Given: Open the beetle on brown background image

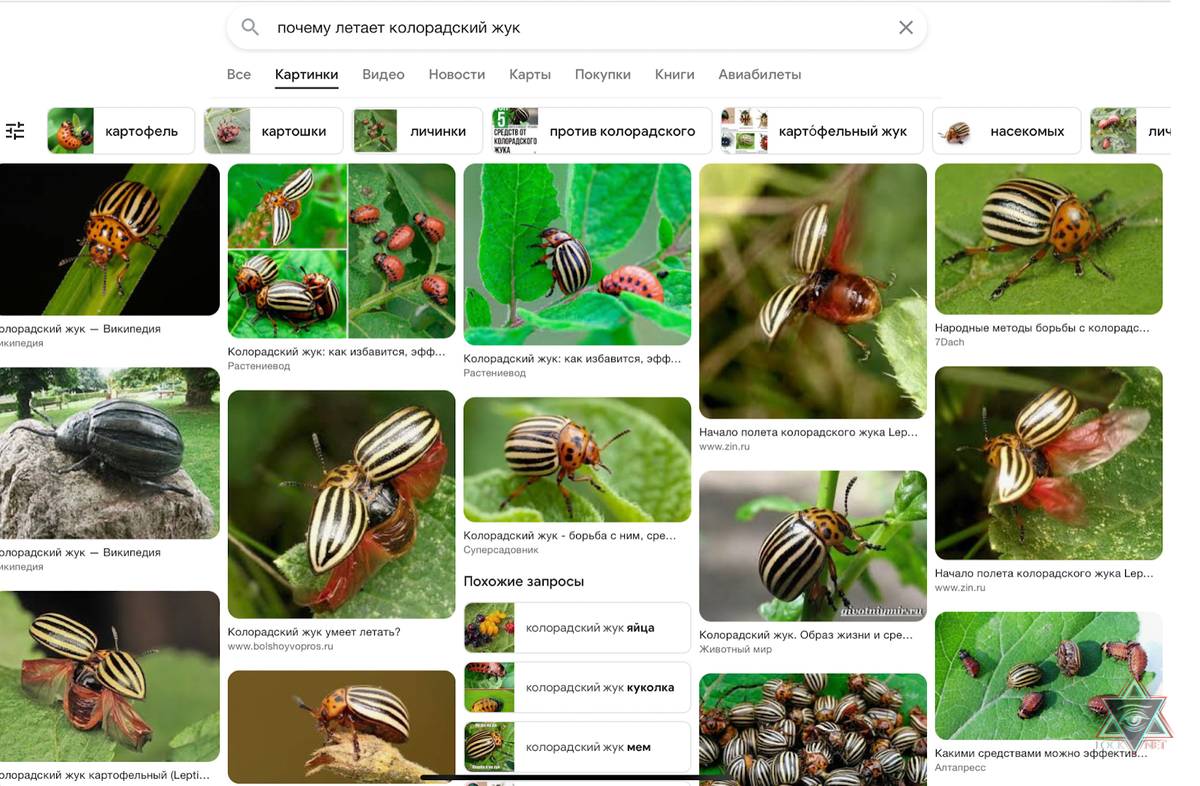Looking at the screenshot, I should (342, 727).
